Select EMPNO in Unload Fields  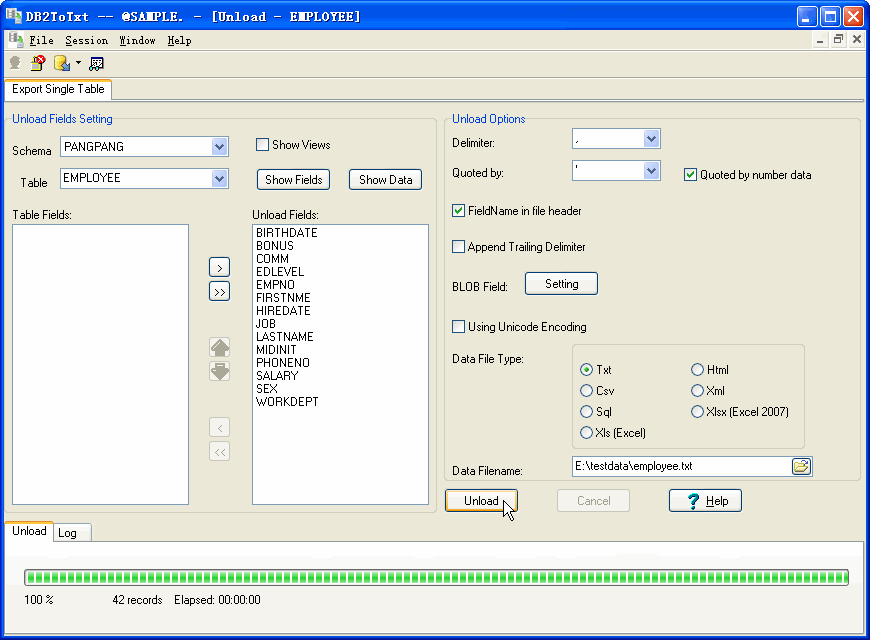click(x=275, y=285)
